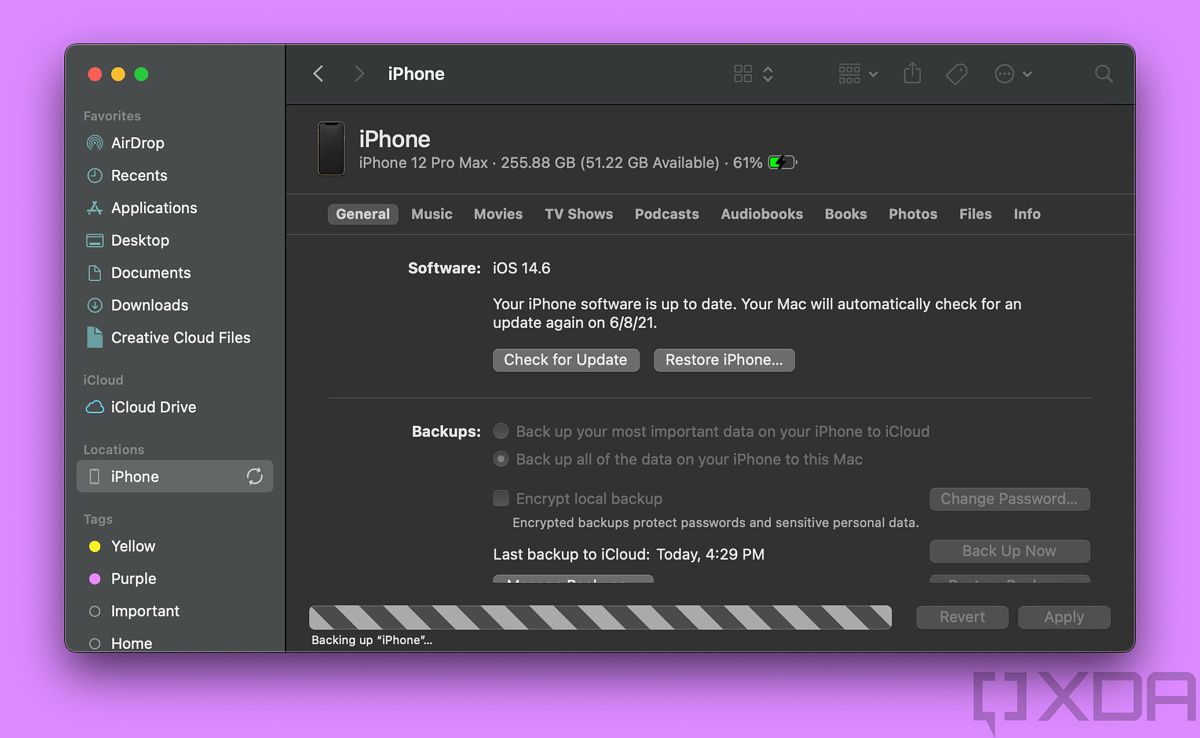Select Recents in the Favorites sidebar

tap(139, 175)
